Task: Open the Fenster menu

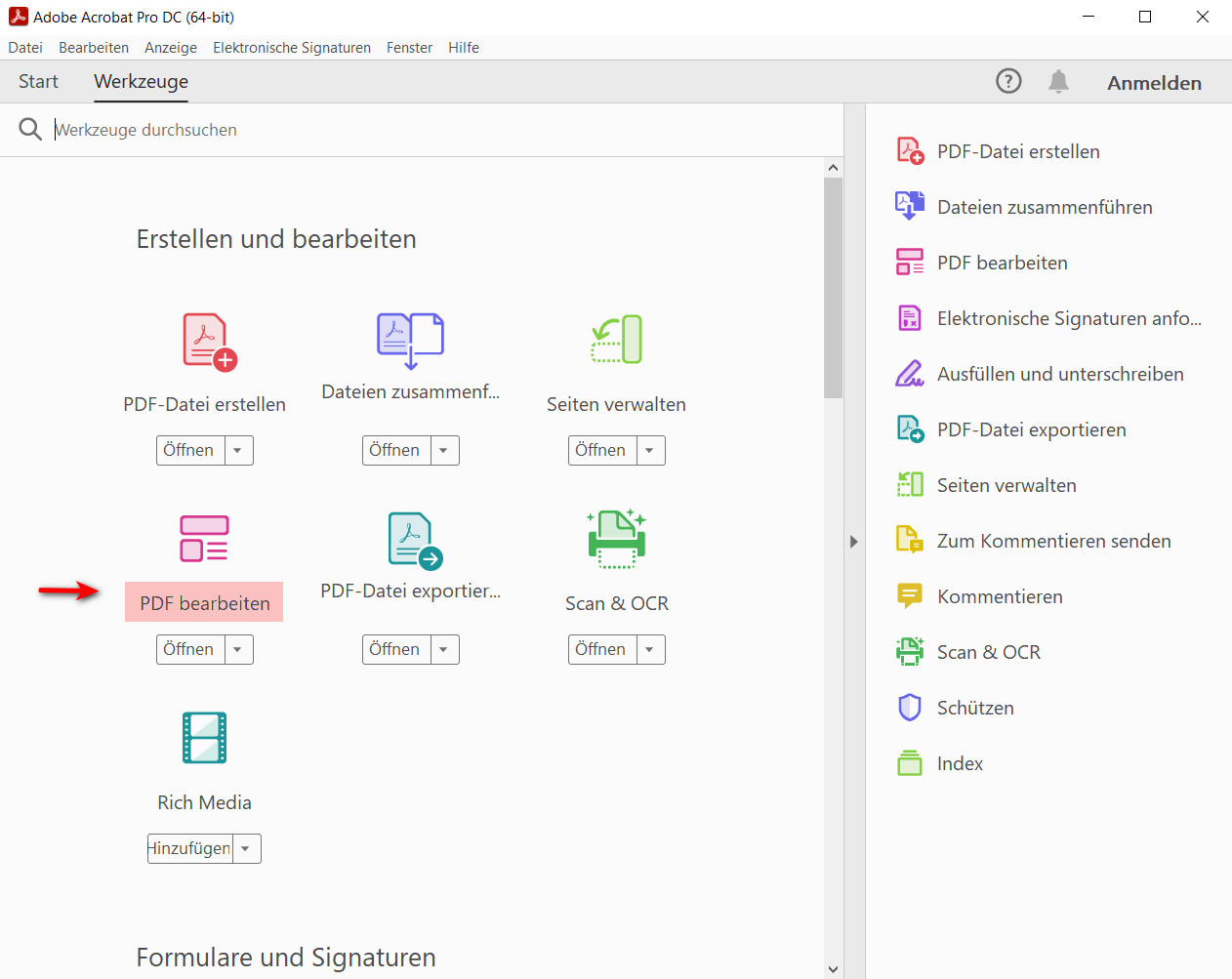Action: 409,47
